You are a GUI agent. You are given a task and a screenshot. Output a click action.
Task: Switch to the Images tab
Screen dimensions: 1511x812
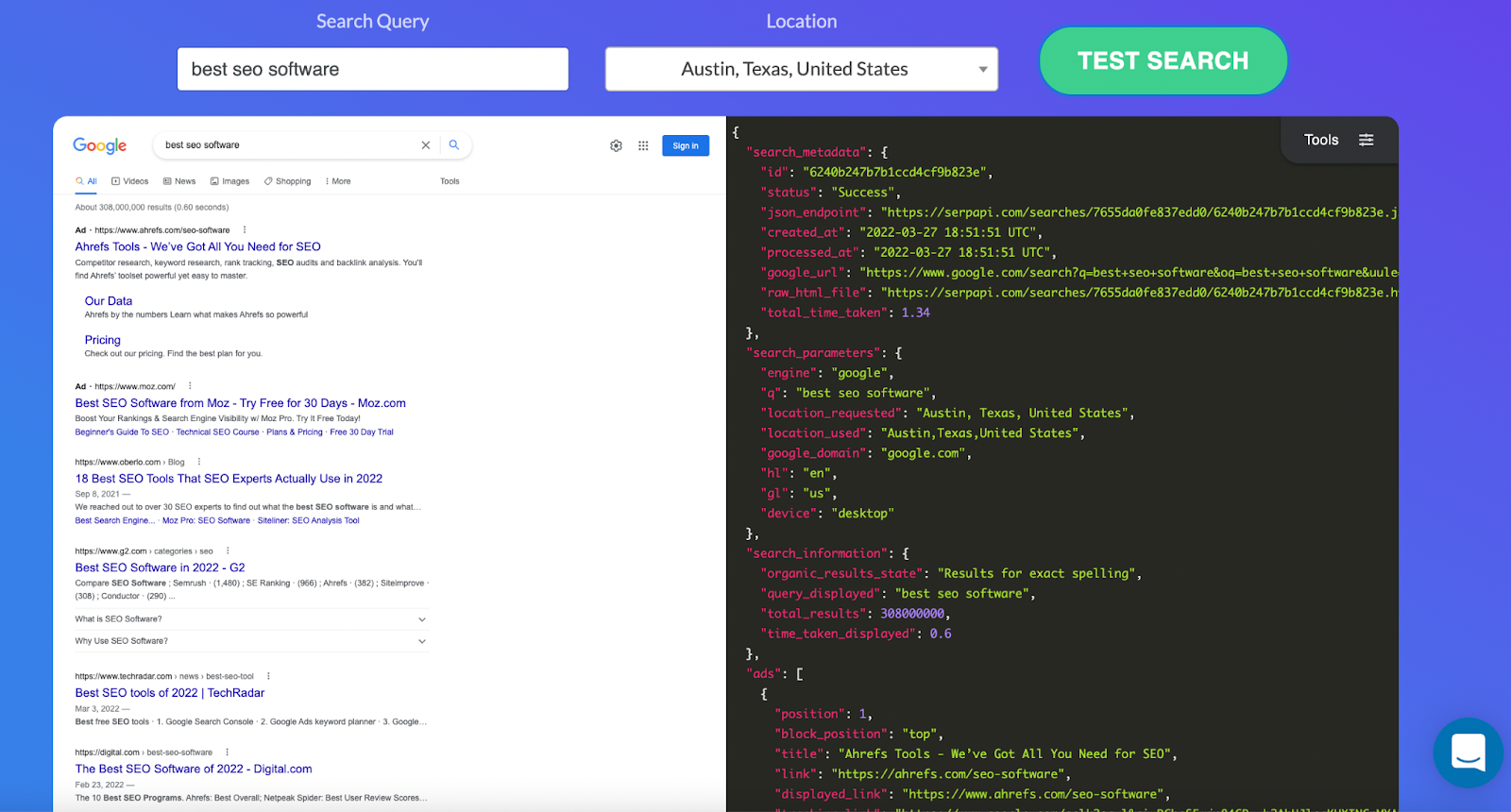229,181
